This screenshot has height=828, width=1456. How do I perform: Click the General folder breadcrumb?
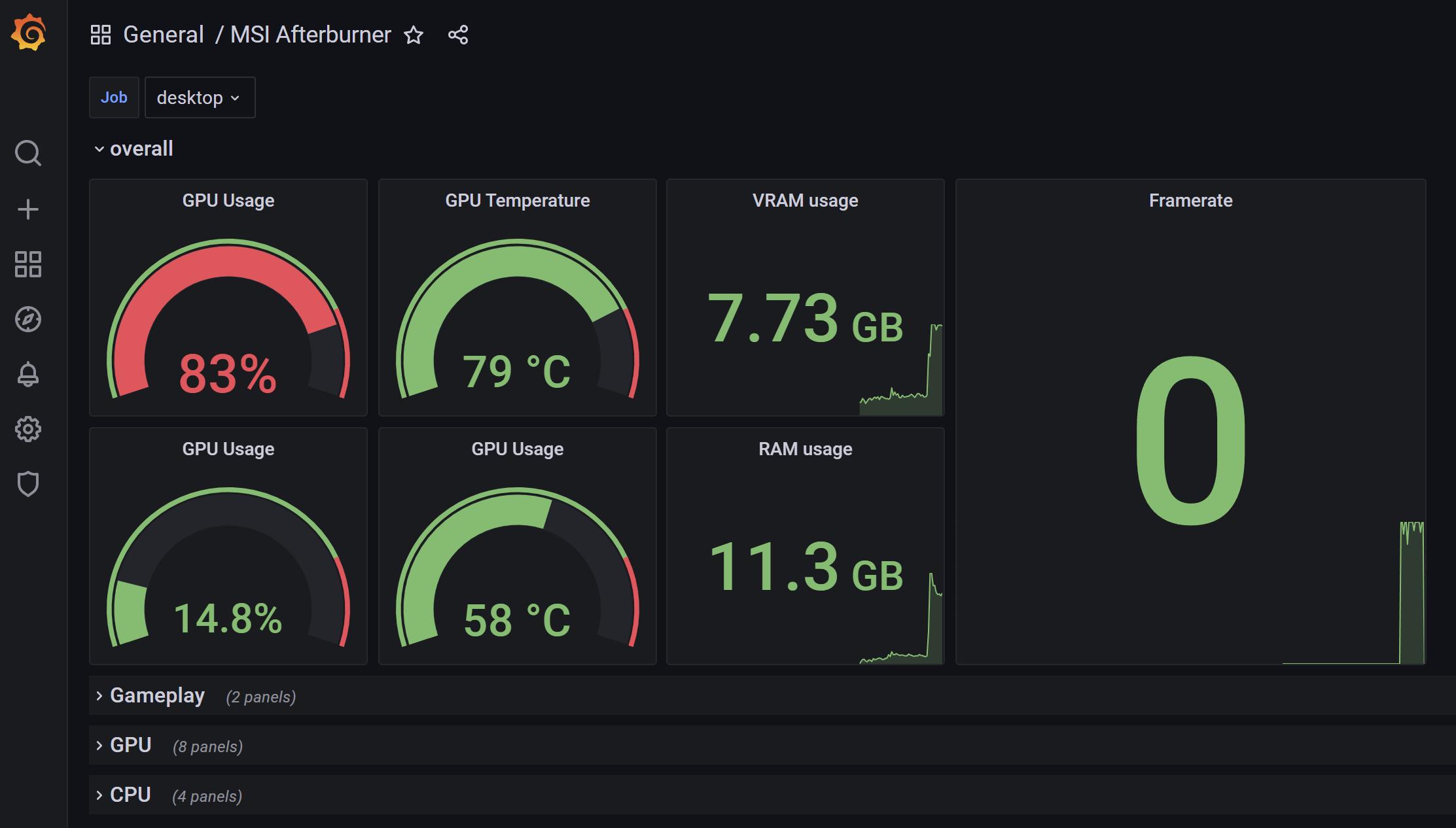[164, 35]
